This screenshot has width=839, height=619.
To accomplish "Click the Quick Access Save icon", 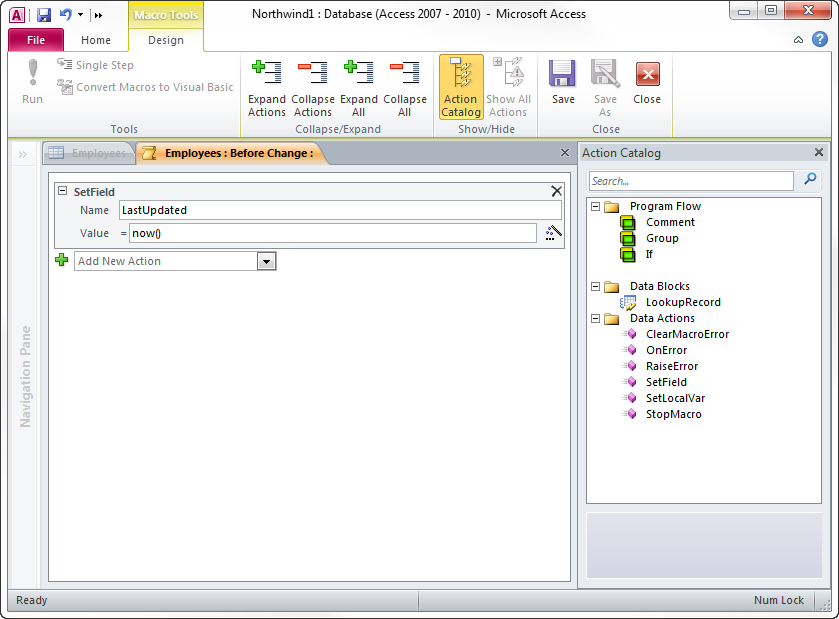I will [x=44, y=14].
